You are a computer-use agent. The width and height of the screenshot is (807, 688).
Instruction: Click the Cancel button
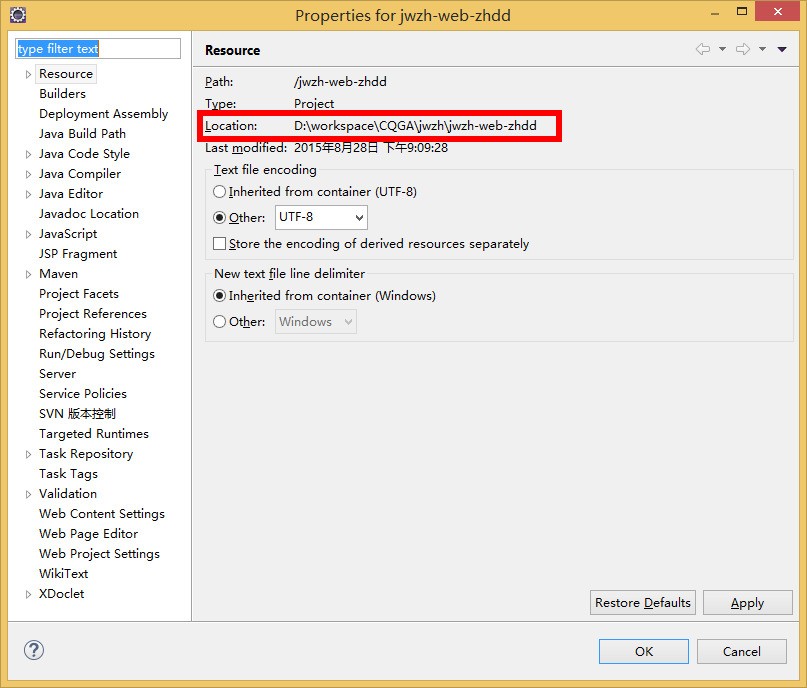tap(742, 651)
